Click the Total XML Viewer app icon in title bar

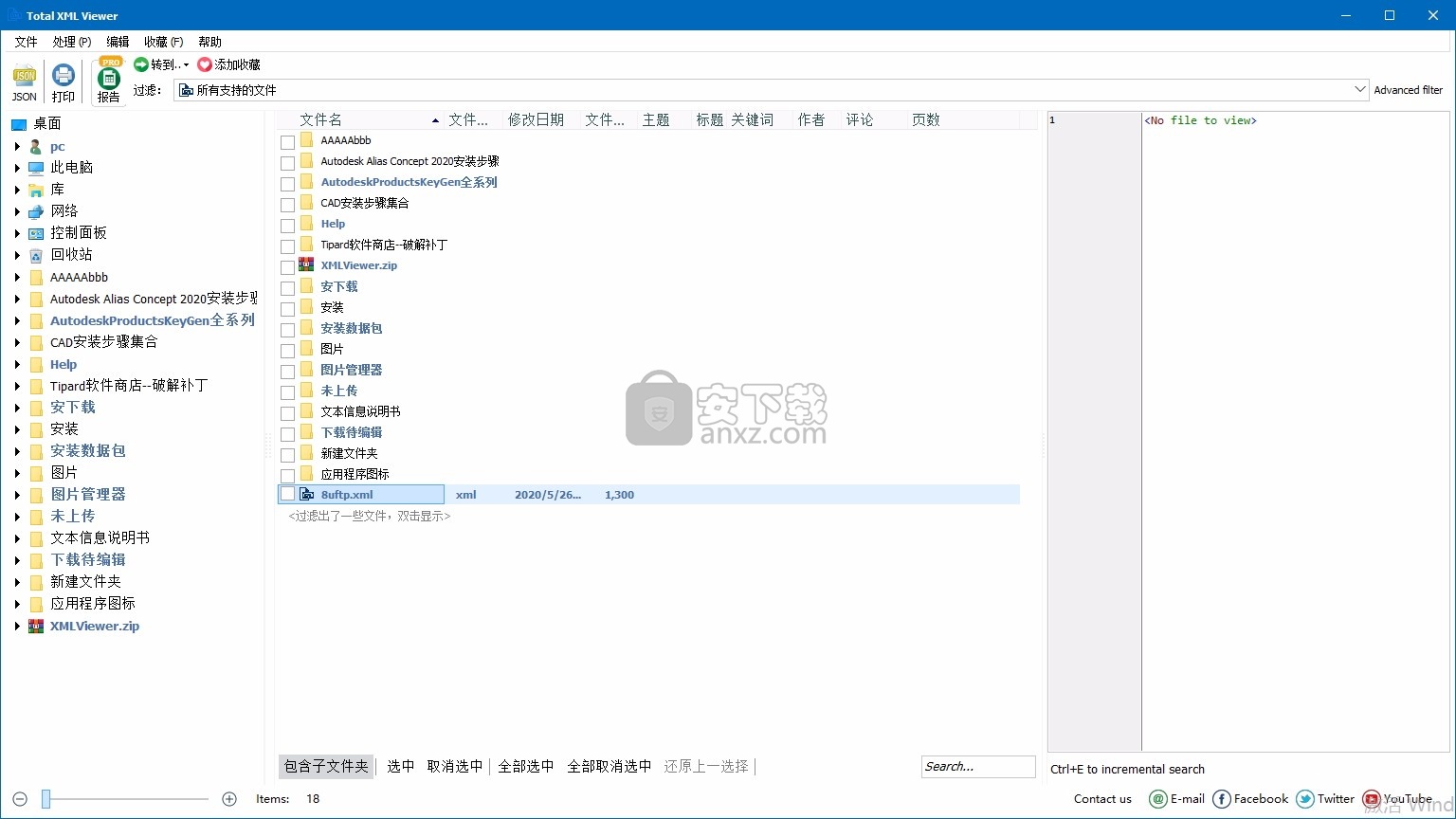(13, 15)
